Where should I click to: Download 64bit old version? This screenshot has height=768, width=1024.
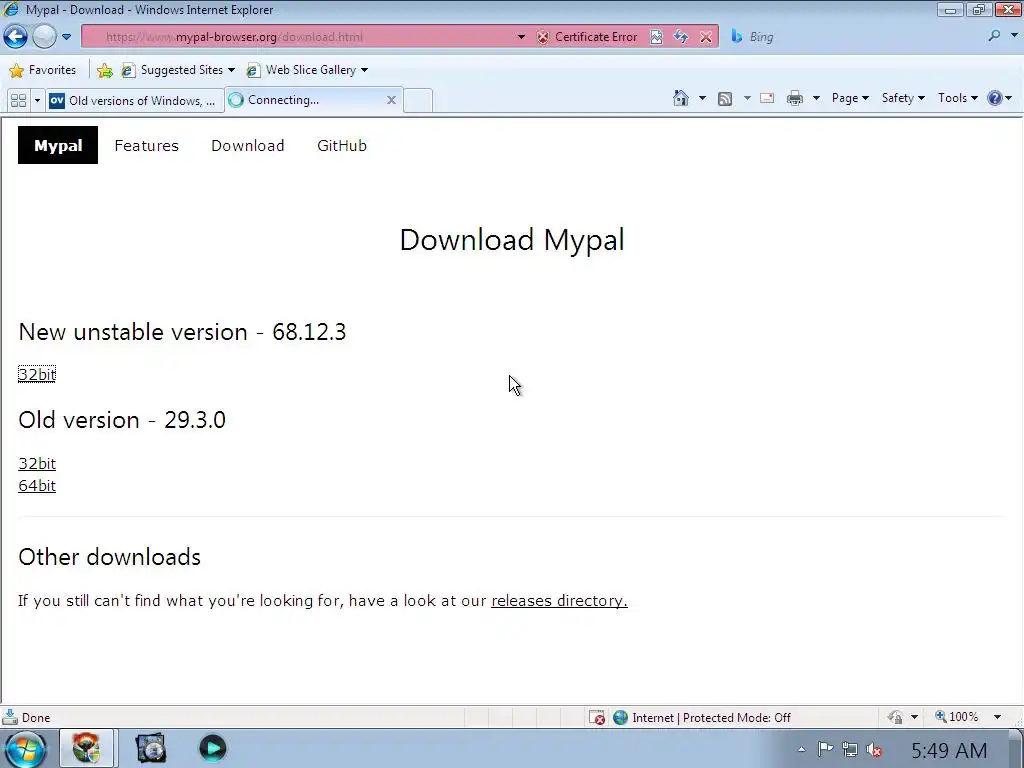click(x=37, y=486)
